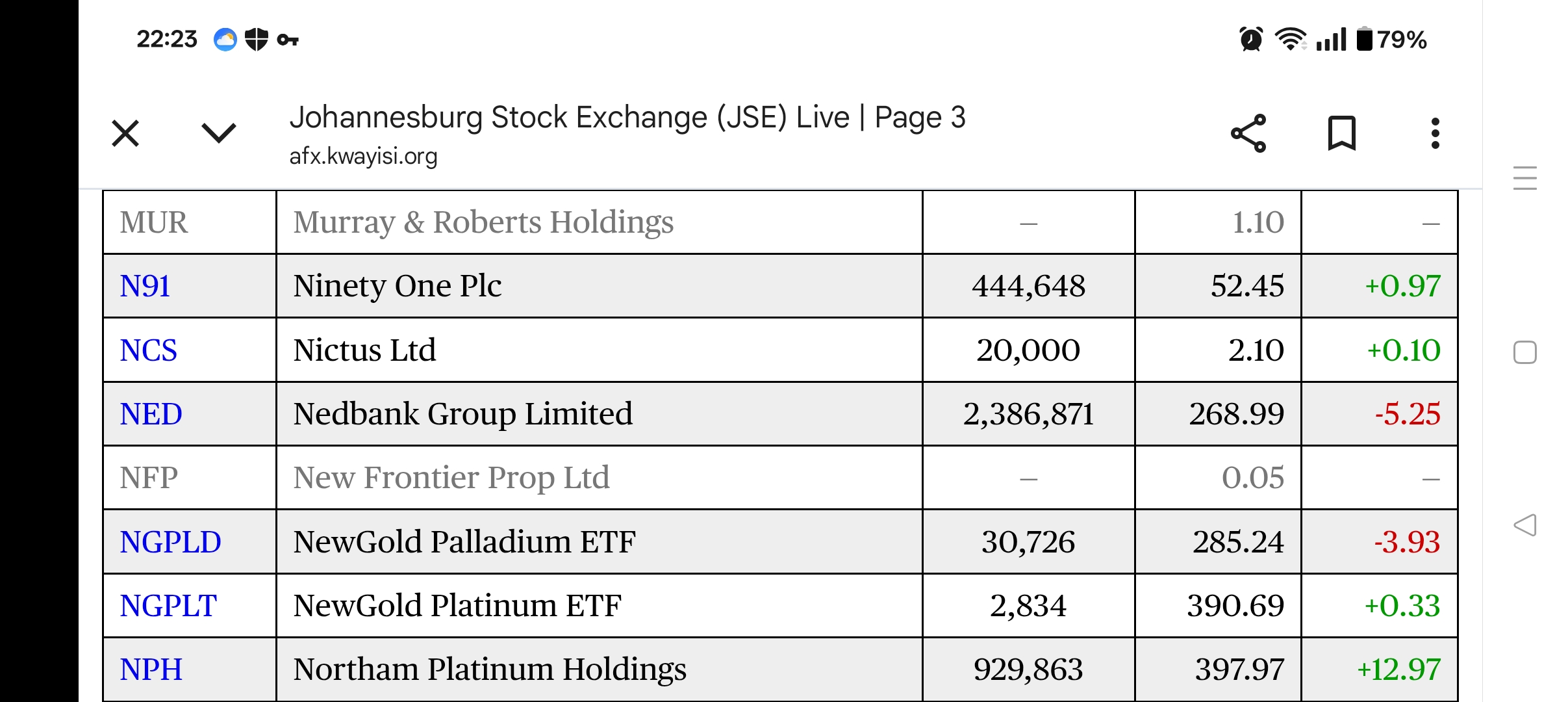This screenshot has height=702, width=1568.
Task: Open the N91 ticker link
Action: point(145,286)
